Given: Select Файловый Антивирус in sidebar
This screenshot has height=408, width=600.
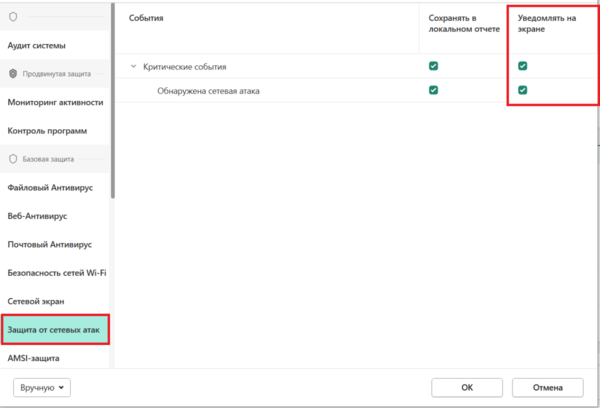Looking at the screenshot, I should pos(50,188).
